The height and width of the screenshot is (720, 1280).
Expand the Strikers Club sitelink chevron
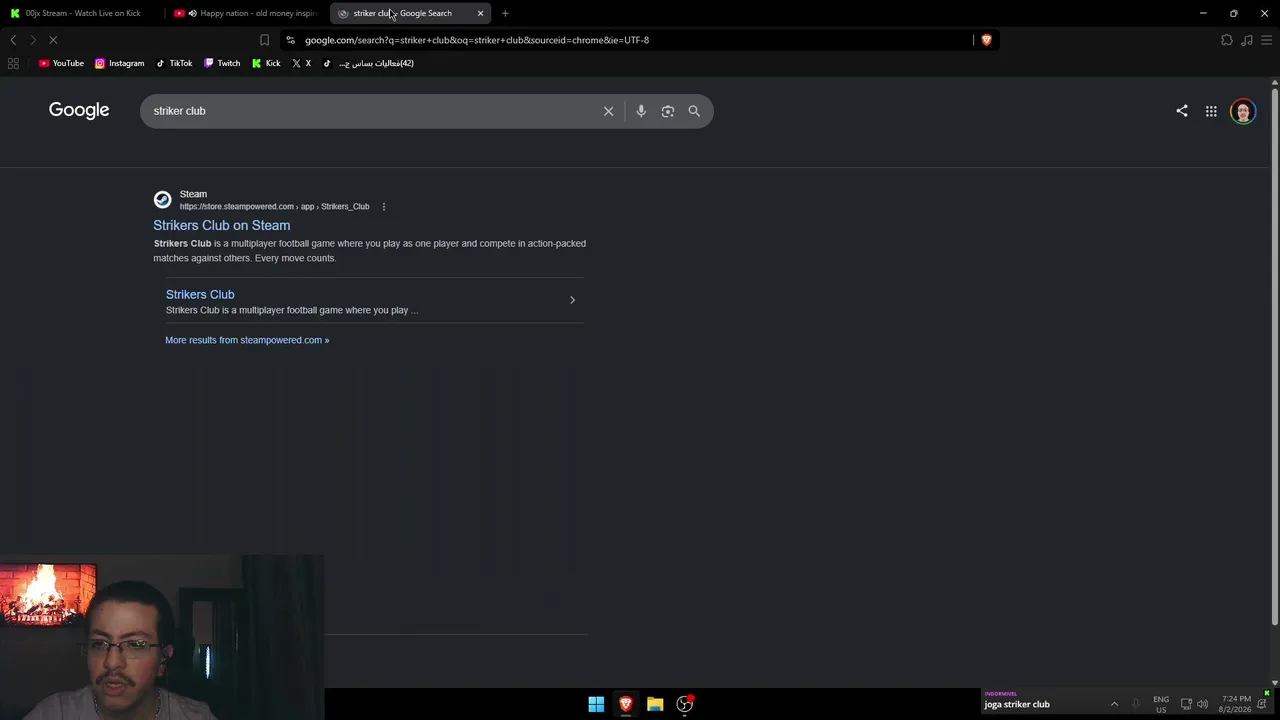tap(572, 300)
